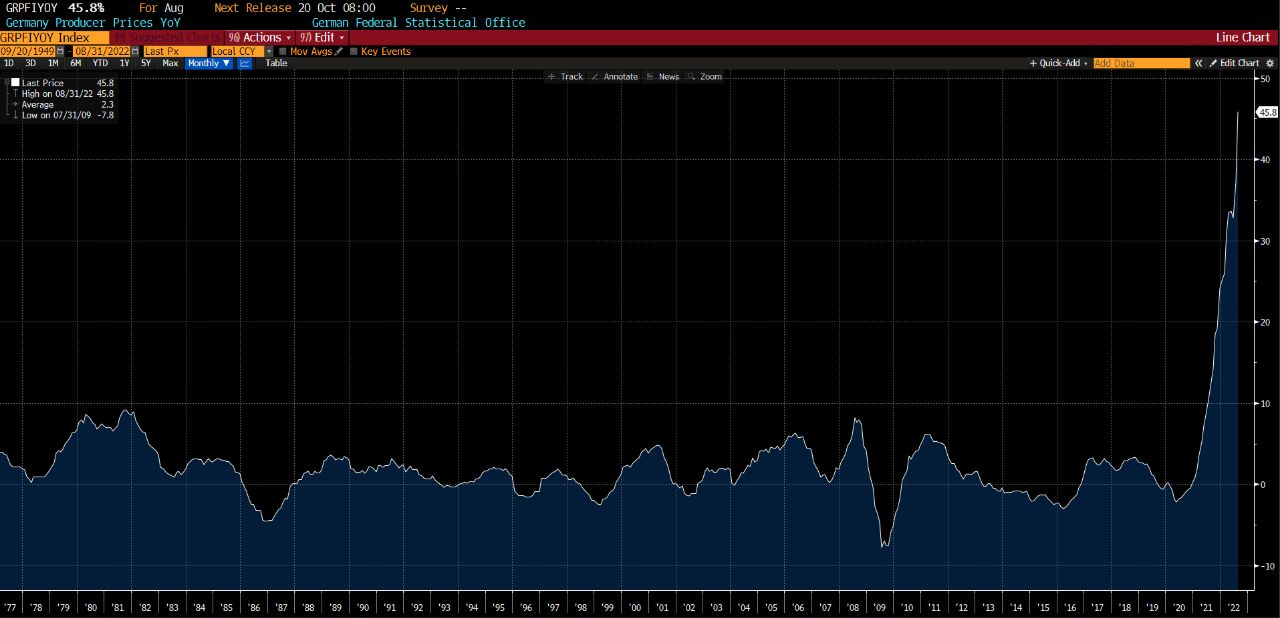This screenshot has height=618, width=1280.
Task: Open the Actions dropdown menu
Action: (260, 38)
